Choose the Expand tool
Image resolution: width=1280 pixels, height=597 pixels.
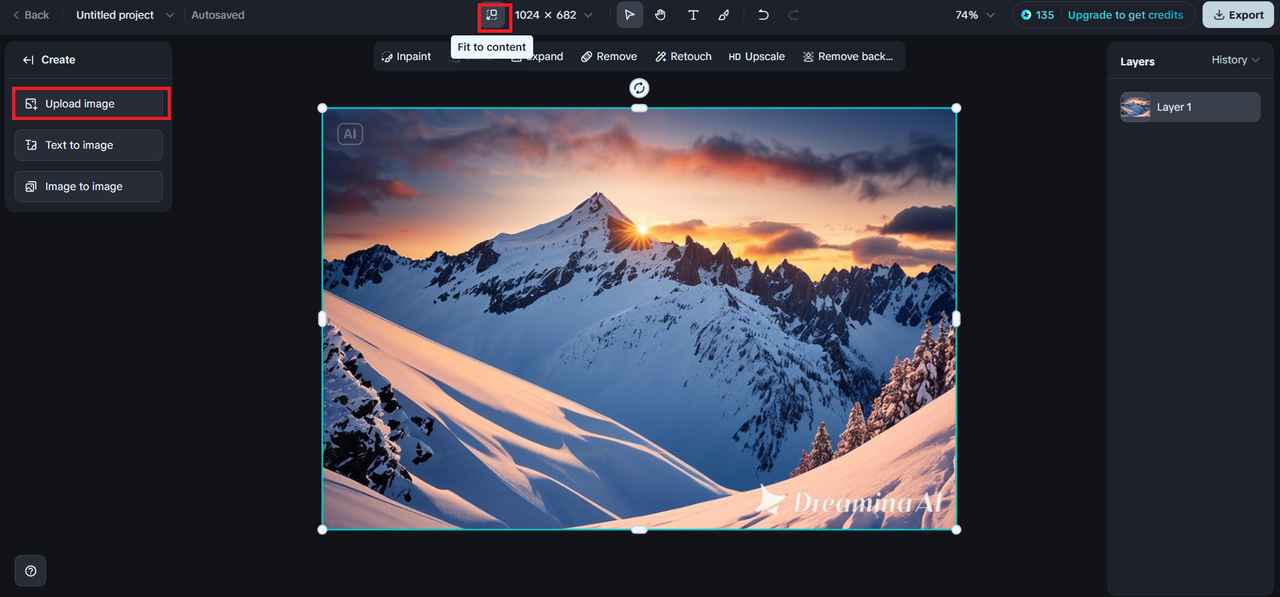point(537,57)
